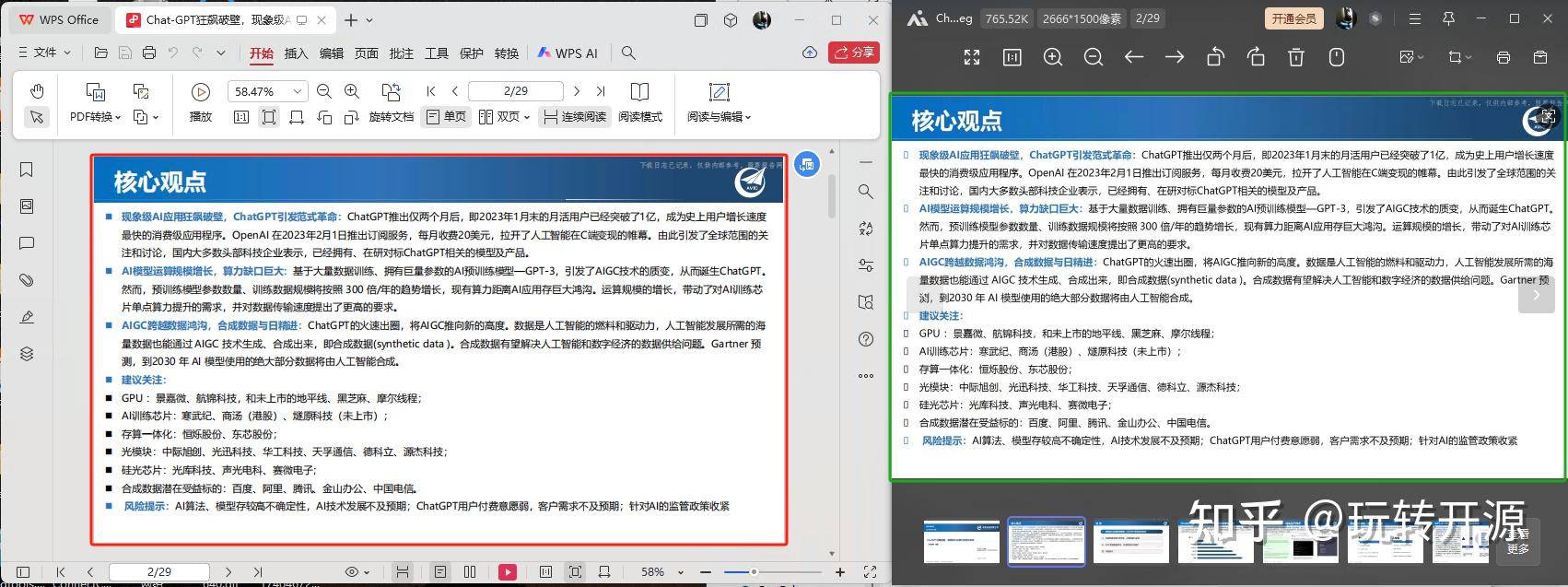Click the 开通会员 membership button
Screen dimensions: 1568x587
pyautogui.click(x=1294, y=18)
